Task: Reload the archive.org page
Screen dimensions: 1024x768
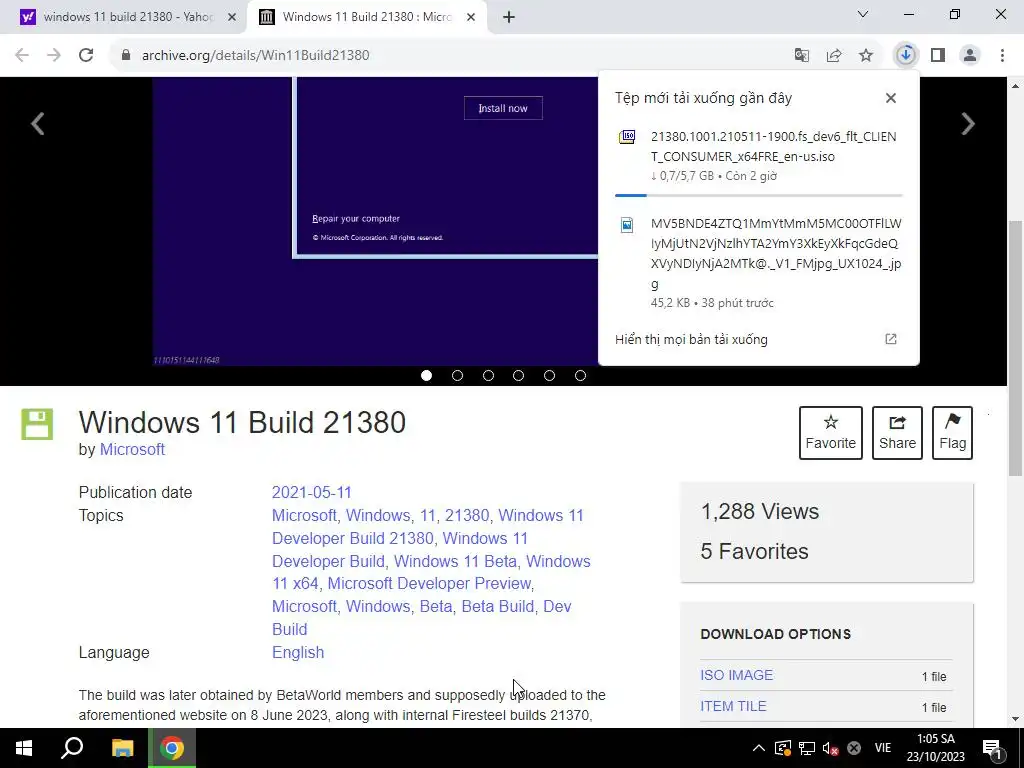Action: 86,55
